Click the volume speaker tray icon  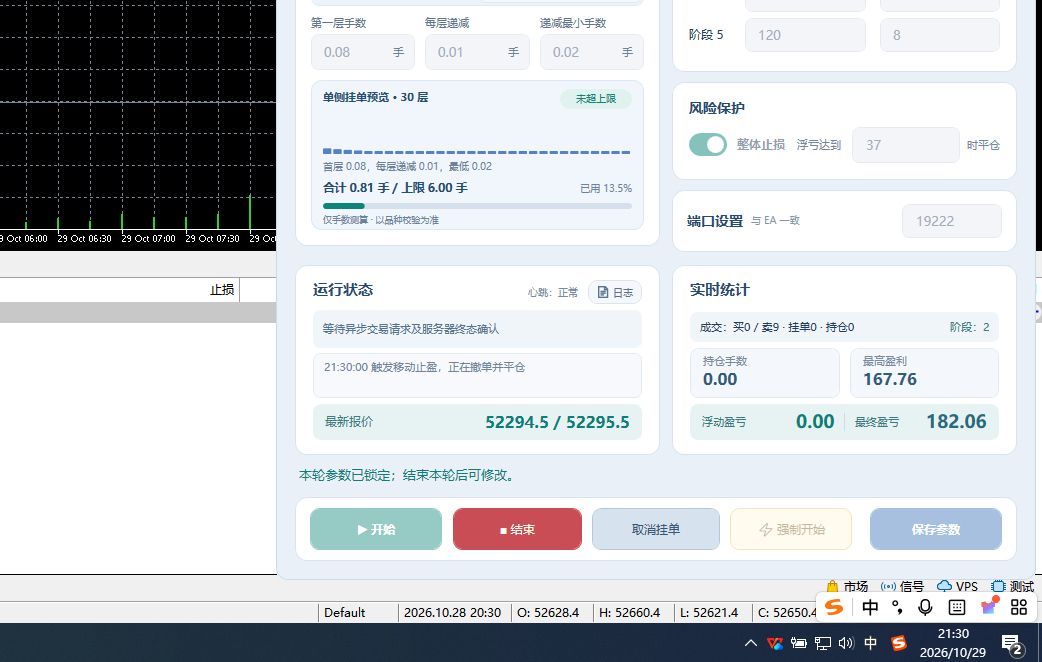coord(846,643)
